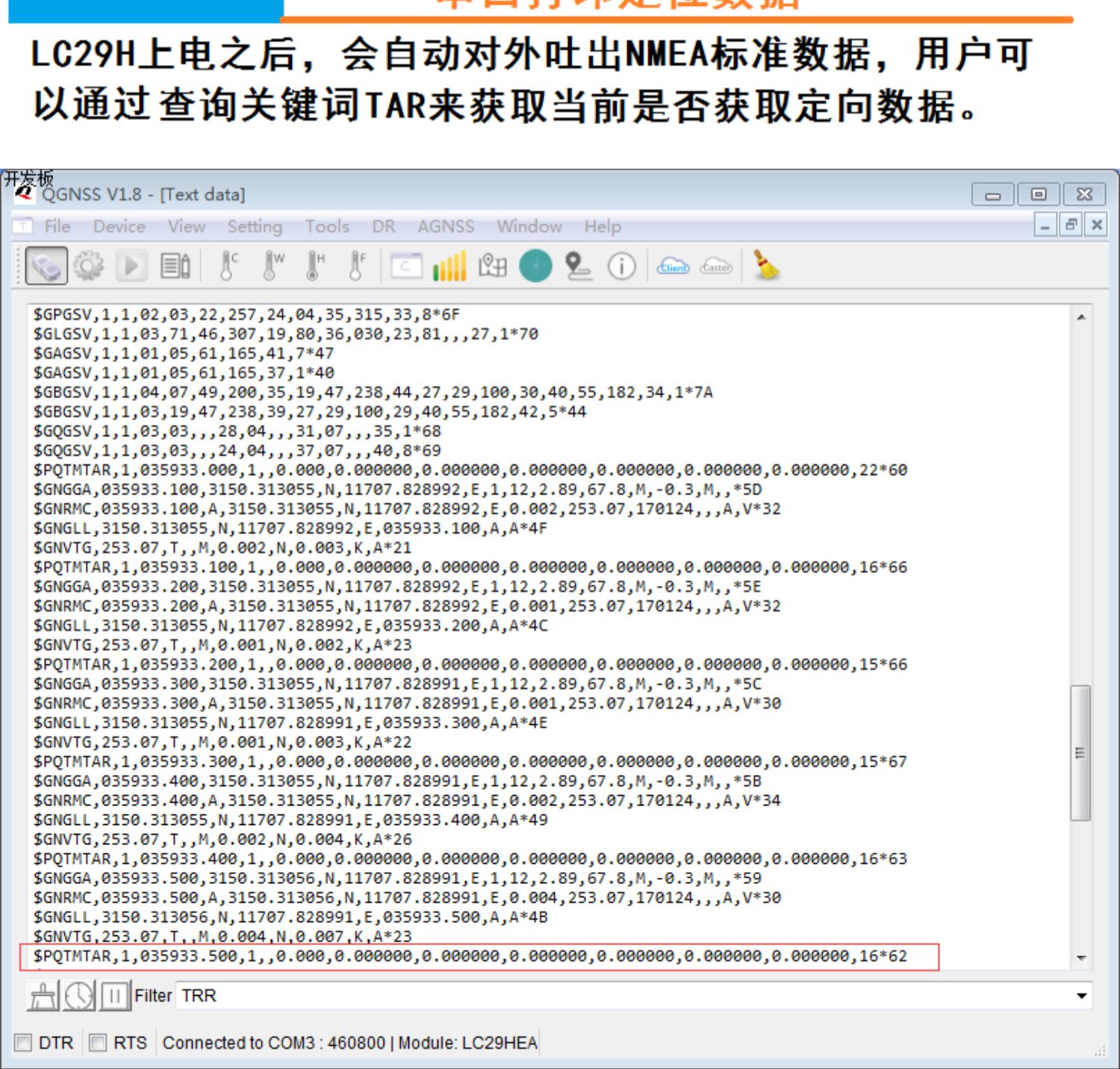Click the vertical scrollbar thumb
Screen dimensions: 1120x1069
coord(1080,752)
